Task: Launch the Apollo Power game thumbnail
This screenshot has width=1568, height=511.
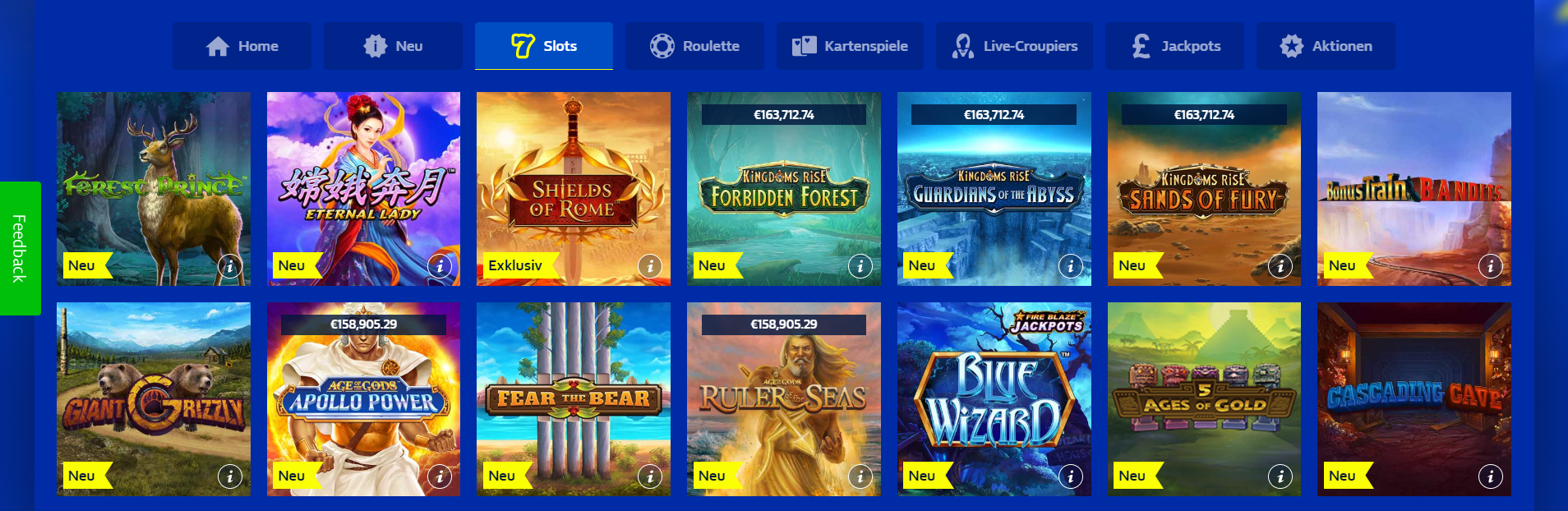Action: (363, 399)
